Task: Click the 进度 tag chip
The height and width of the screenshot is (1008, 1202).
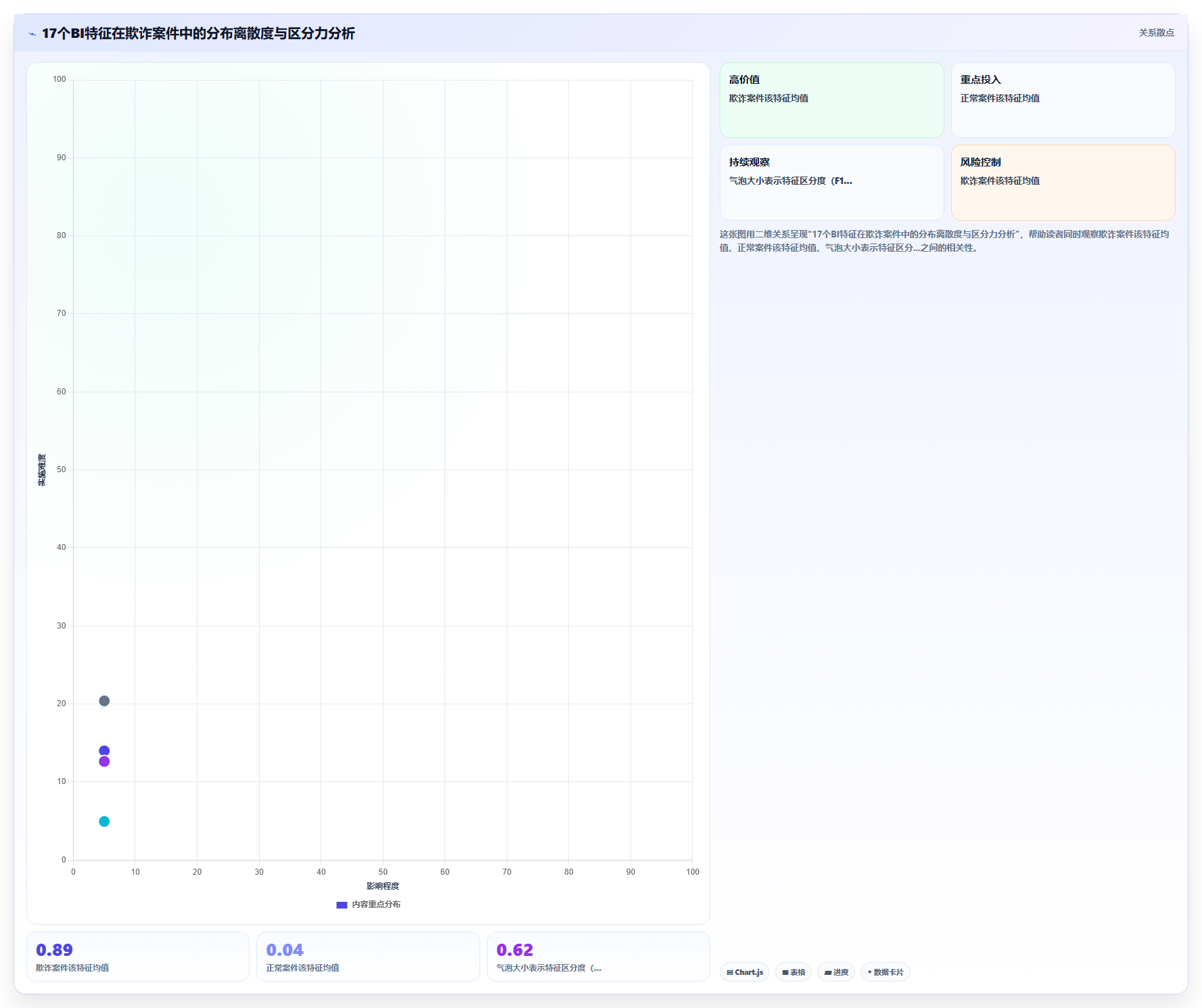Action: (x=836, y=972)
